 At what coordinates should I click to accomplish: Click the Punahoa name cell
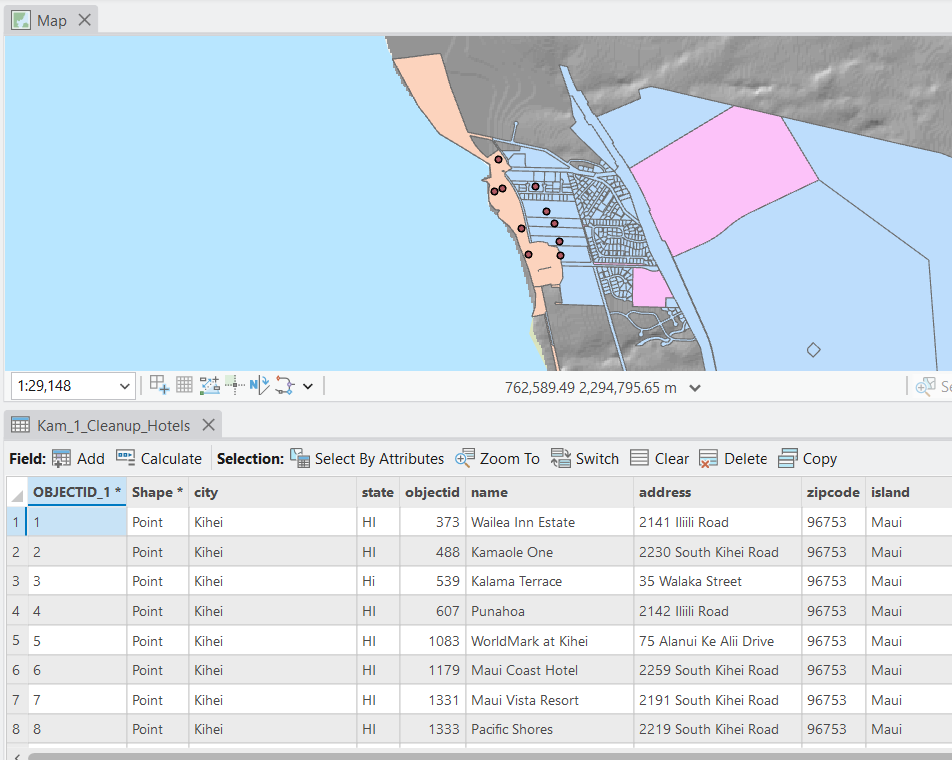[549, 611]
